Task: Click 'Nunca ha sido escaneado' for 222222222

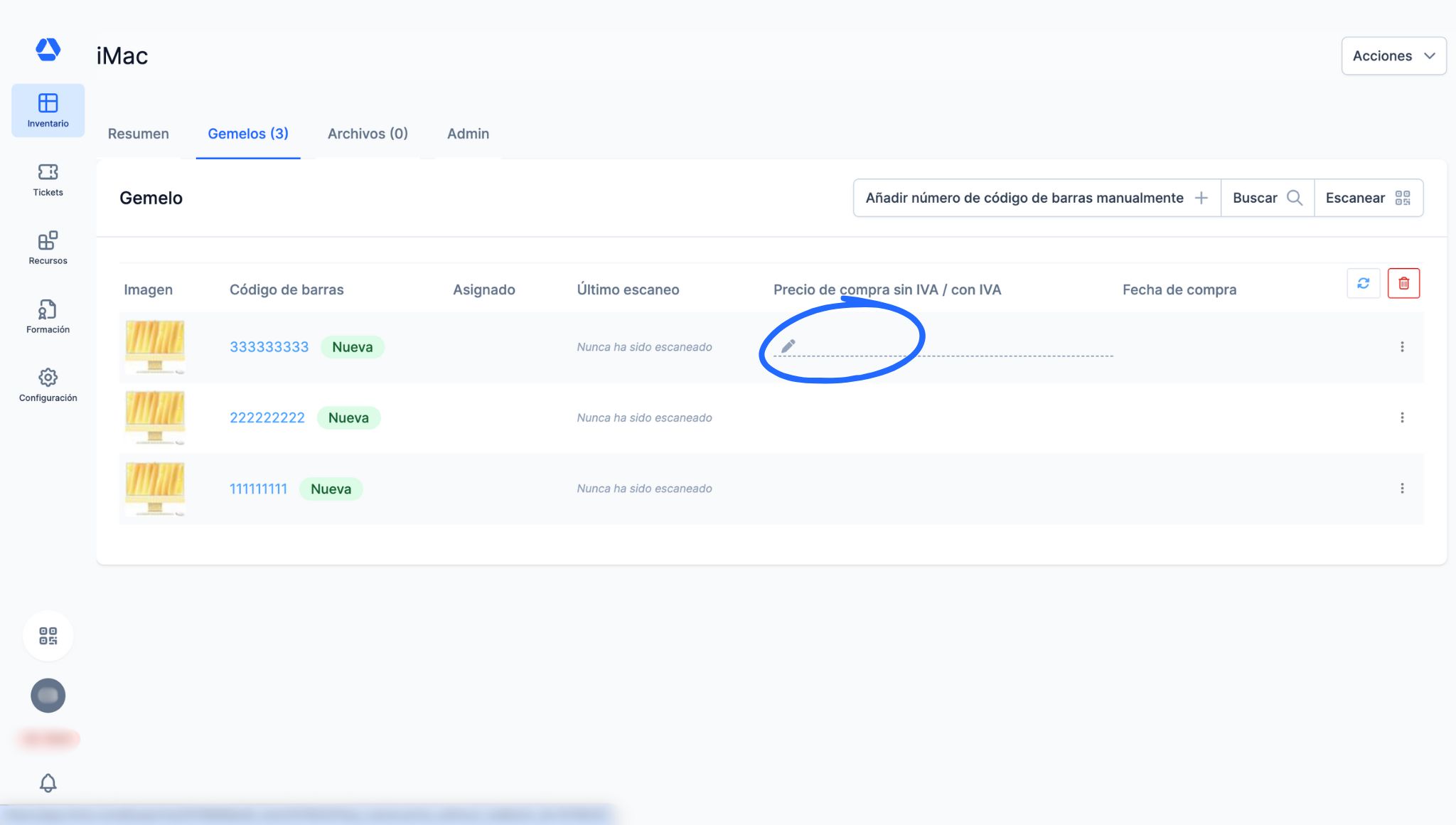Action: tap(644, 417)
